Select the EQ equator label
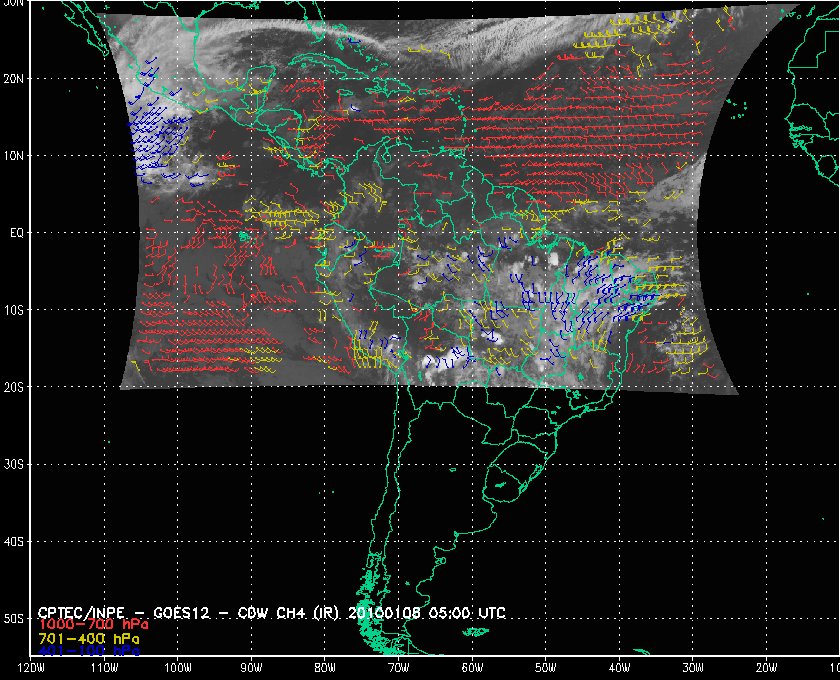840x680 pixels. (17, 233)
